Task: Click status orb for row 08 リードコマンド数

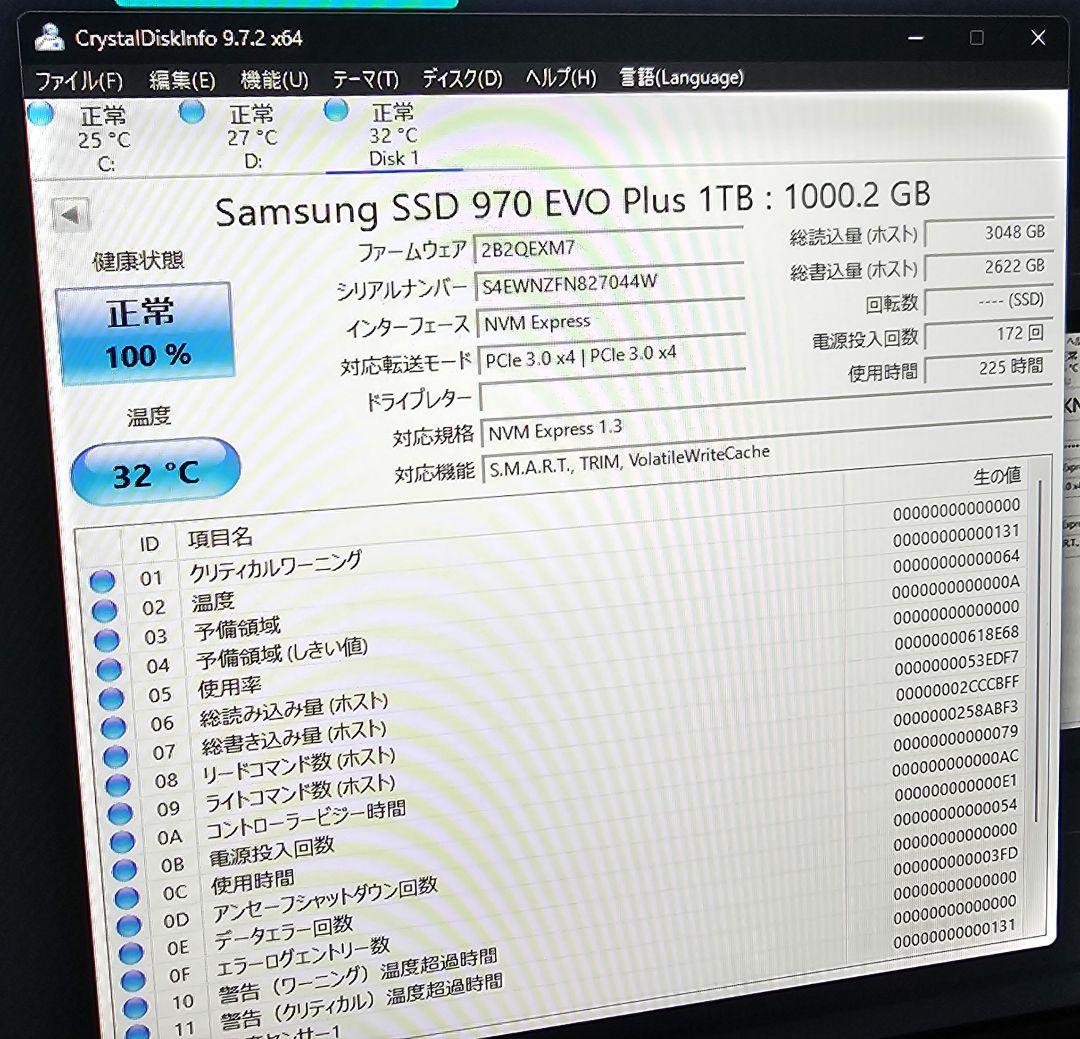Action: (118, 784)
